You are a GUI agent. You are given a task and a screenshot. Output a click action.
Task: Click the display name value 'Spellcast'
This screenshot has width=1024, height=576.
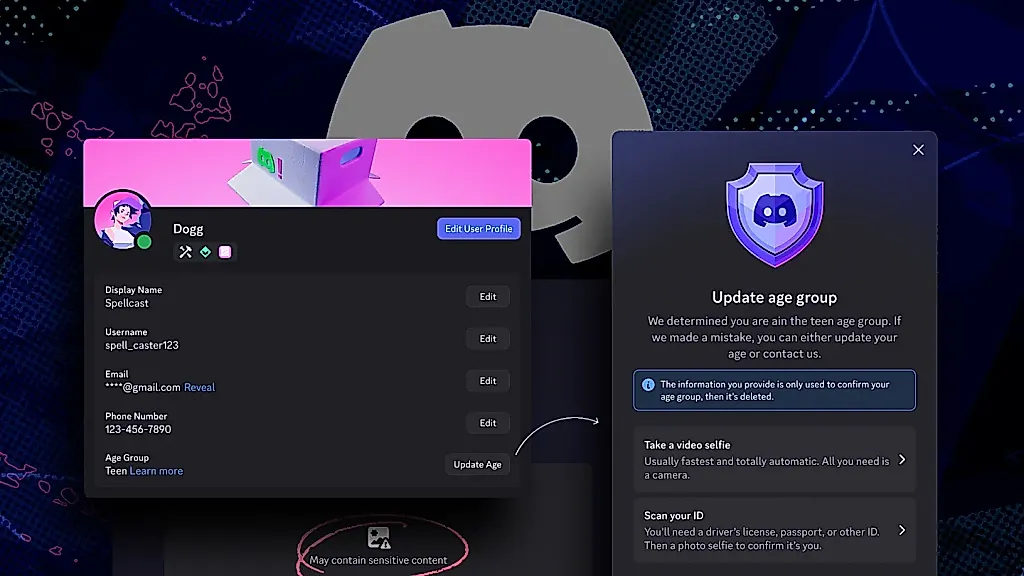127,303
